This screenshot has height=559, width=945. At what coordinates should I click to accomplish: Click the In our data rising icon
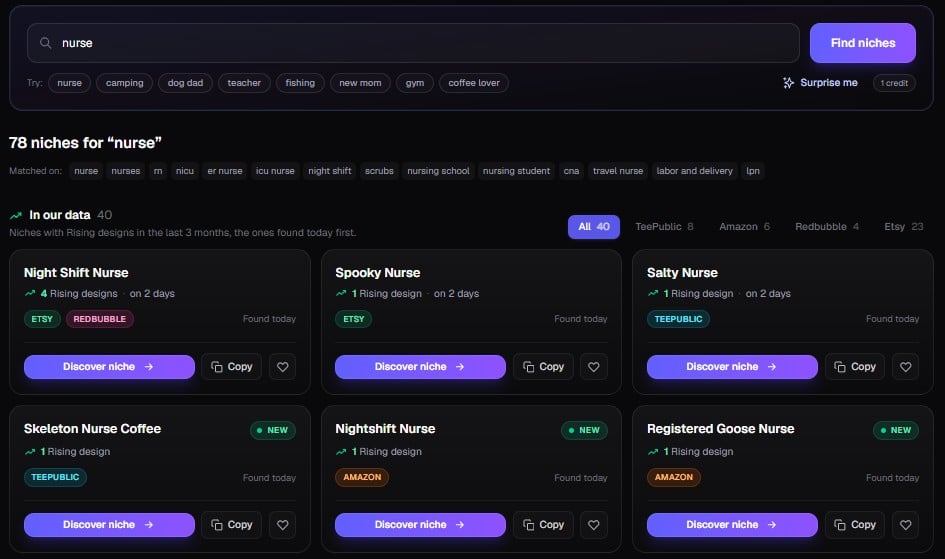click(x=16, y=215)
